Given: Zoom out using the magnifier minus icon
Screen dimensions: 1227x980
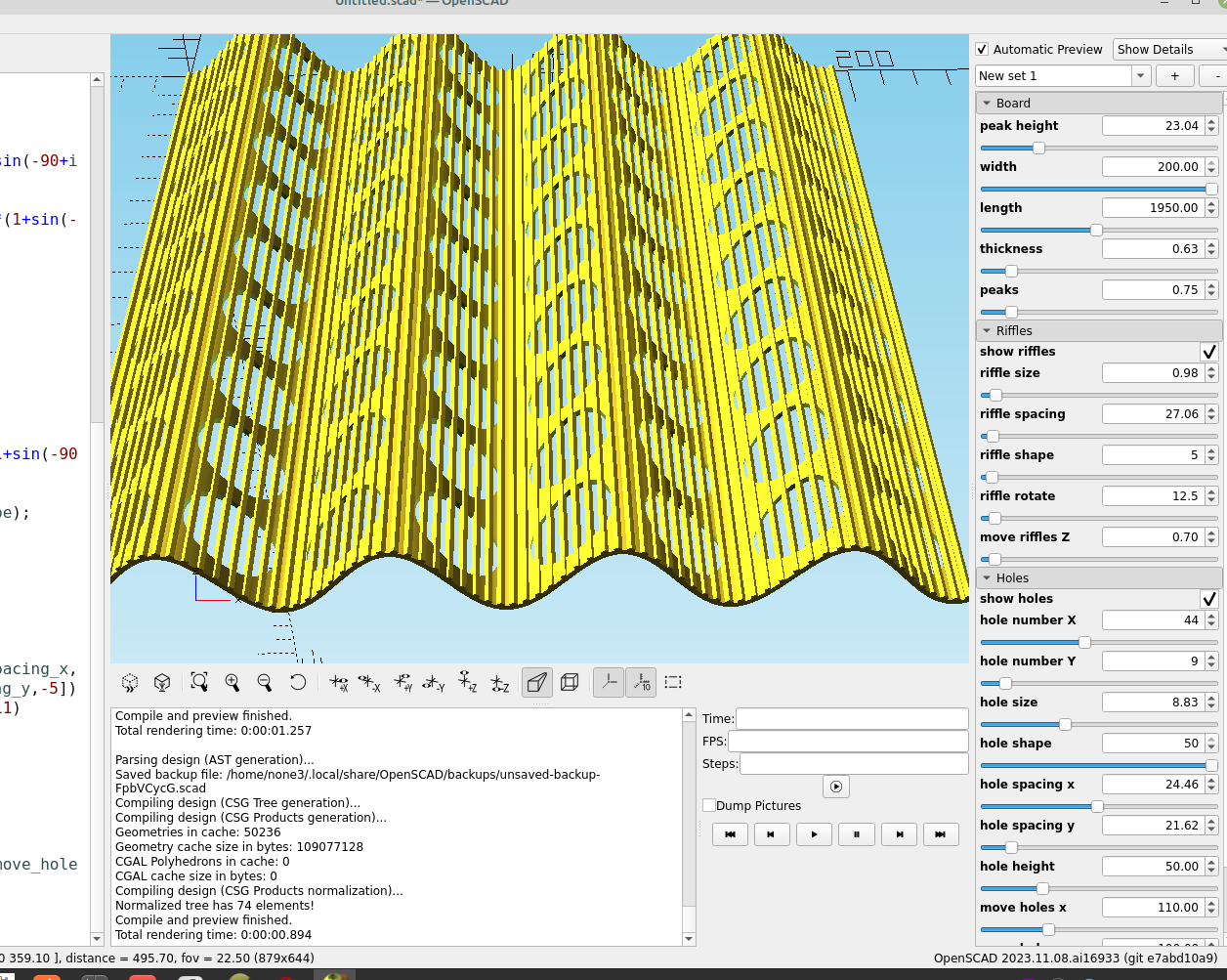Looking at the screenshot, I should pos(265,682).
